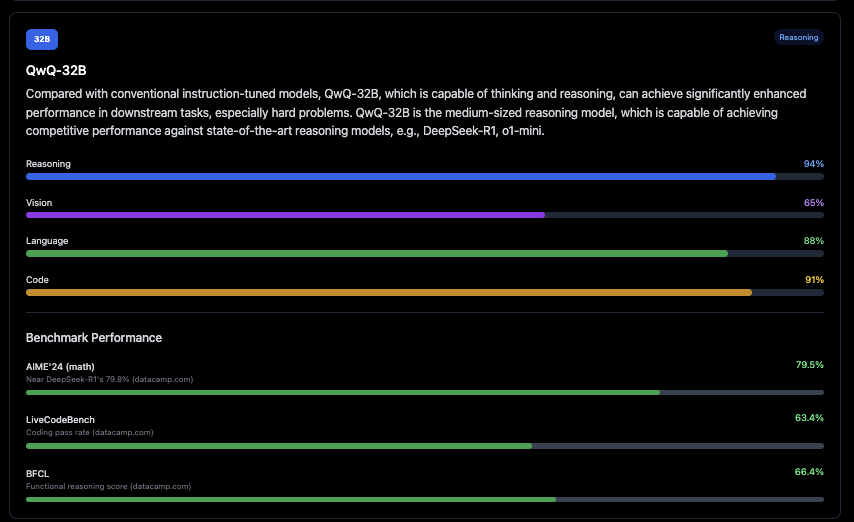Click the blue 32B size badge

tap(42, 39)
